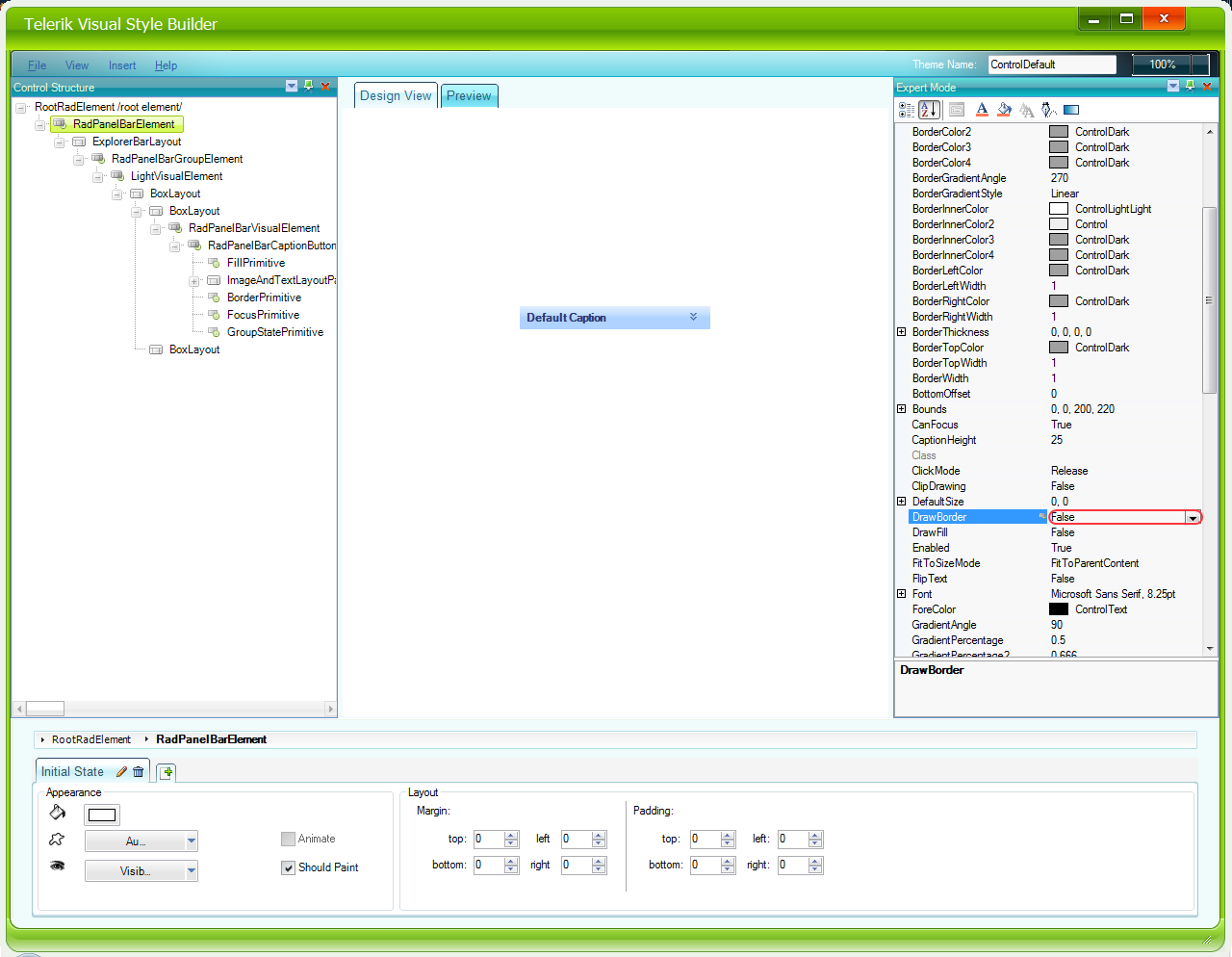Open the Insert menu

click(122, 65)
